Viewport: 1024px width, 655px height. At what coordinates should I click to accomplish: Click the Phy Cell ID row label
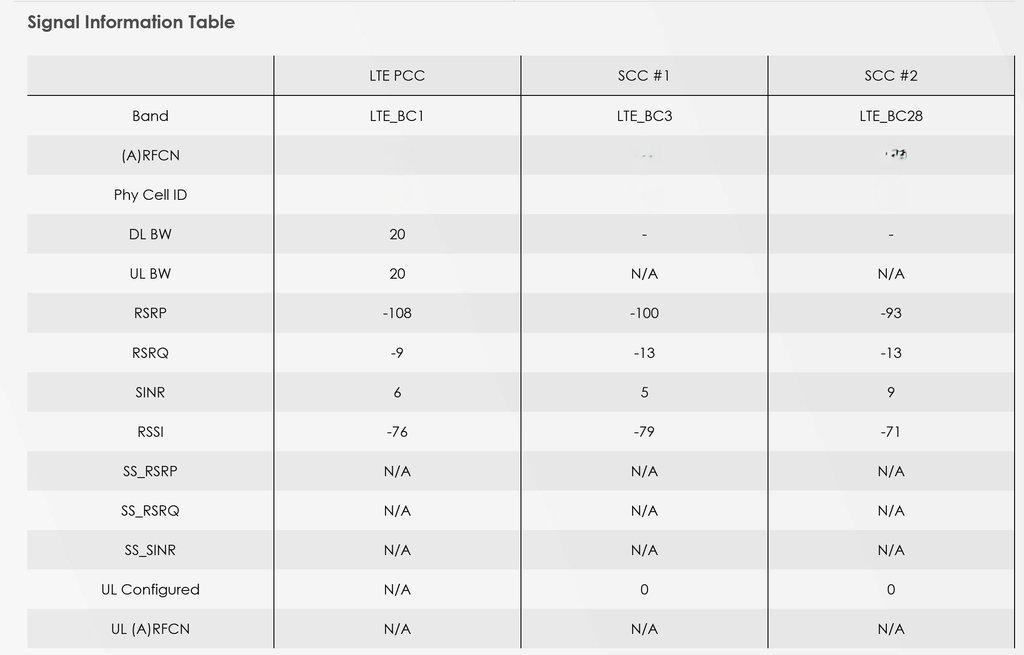150,195
